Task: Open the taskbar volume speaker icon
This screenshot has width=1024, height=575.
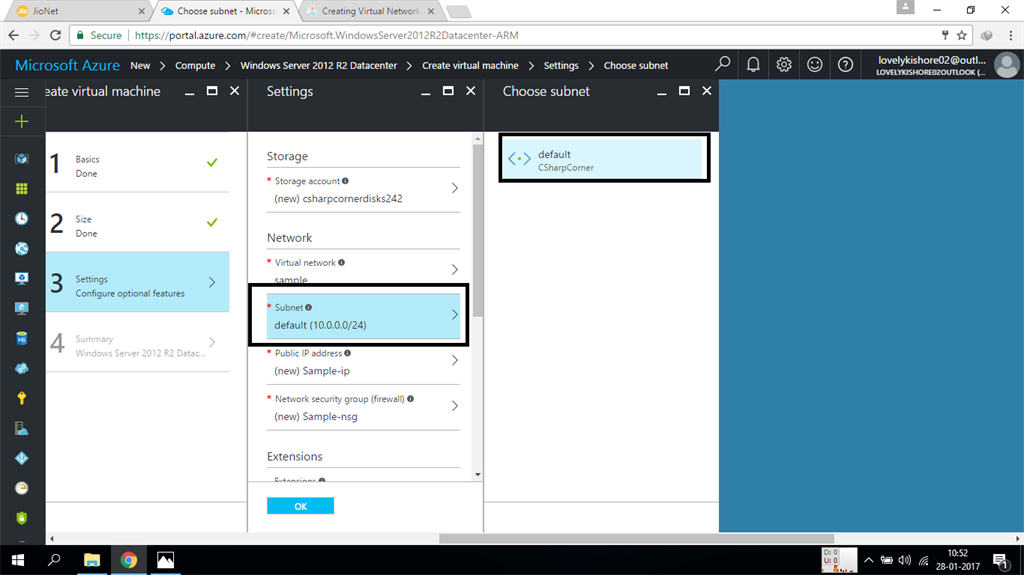Action: pos(904,560)
